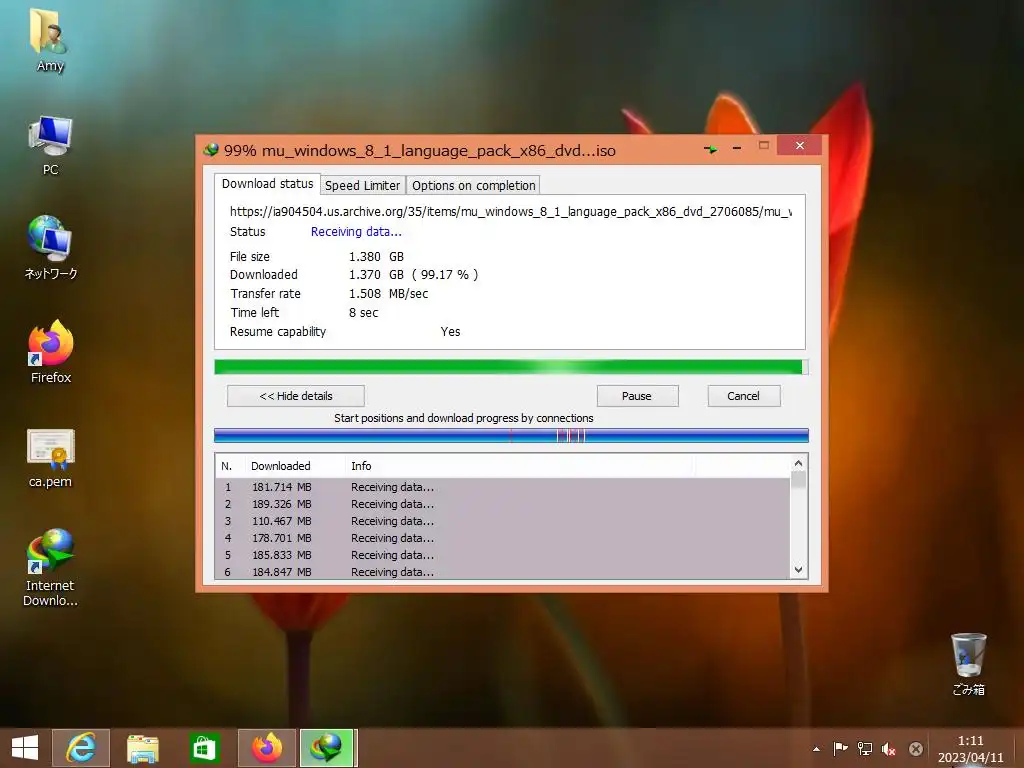Image resolution: width=1024 pixels, height=768 pixels.
Task: Click the Resume capability Yes value
Action: click(450, 332)
